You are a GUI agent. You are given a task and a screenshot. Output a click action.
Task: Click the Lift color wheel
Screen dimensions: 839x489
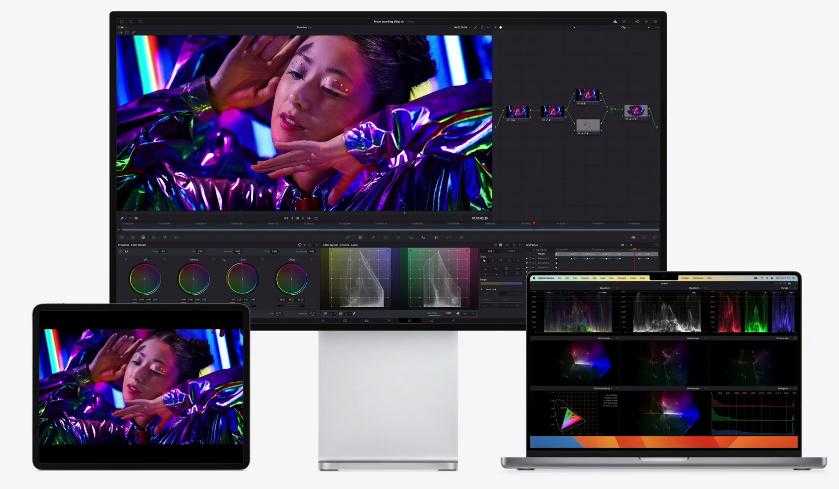(145, 278)
